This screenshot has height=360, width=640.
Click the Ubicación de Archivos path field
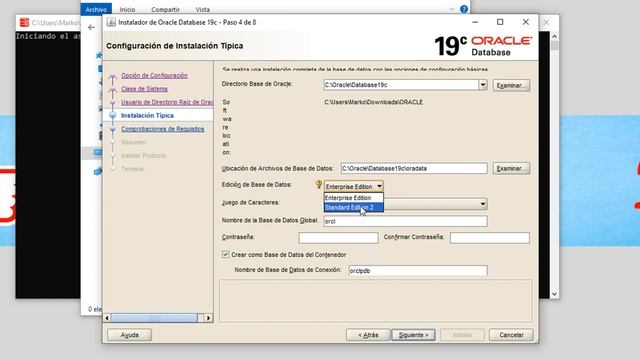414,168
